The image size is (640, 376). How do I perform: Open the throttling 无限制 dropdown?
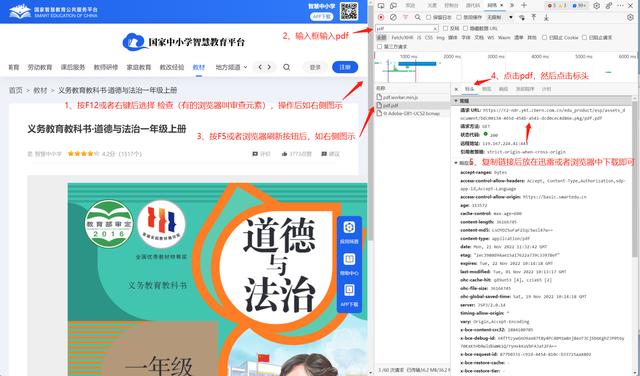(500, 18)
